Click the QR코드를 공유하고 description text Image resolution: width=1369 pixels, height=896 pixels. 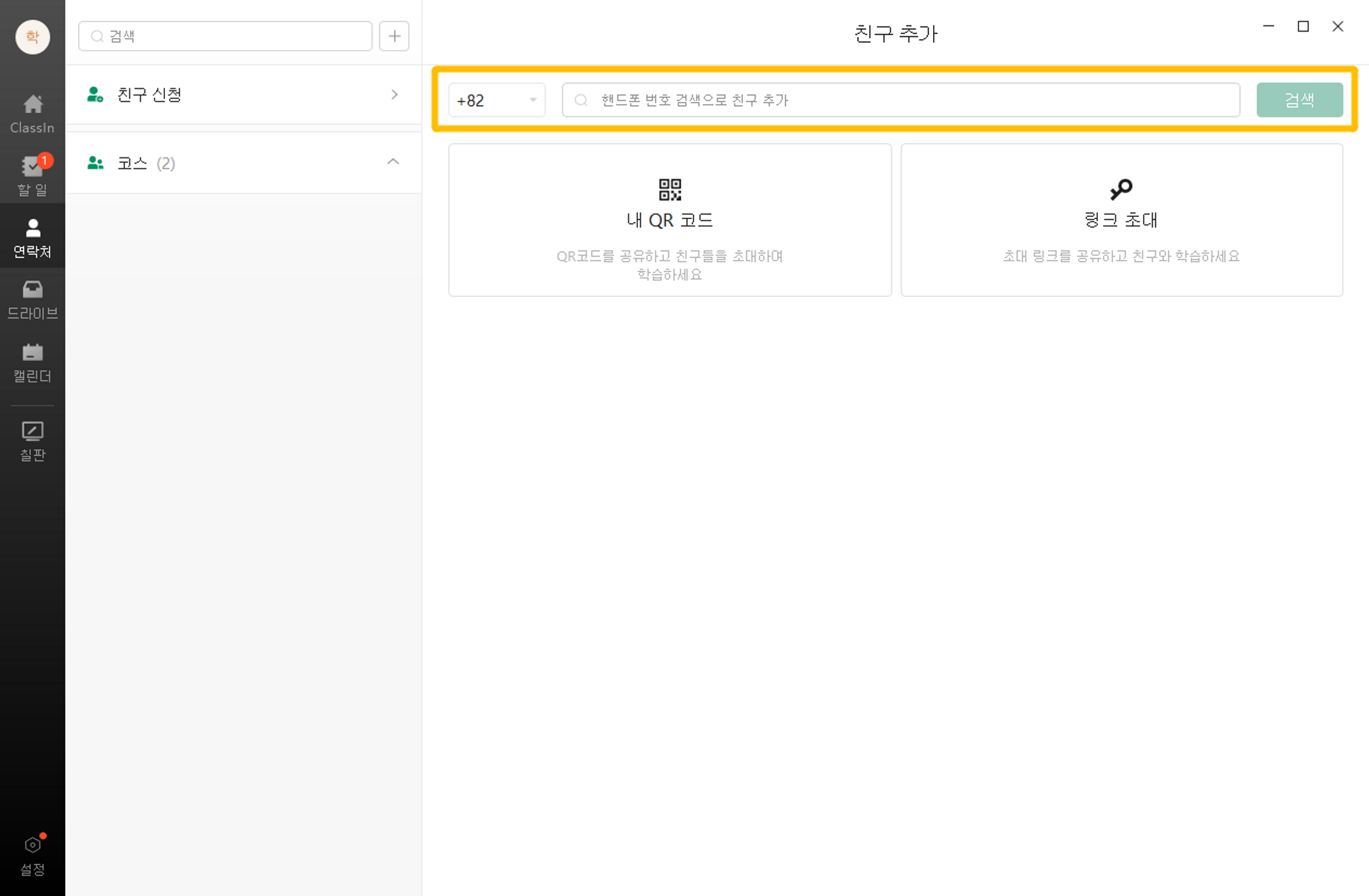point(669,265)
